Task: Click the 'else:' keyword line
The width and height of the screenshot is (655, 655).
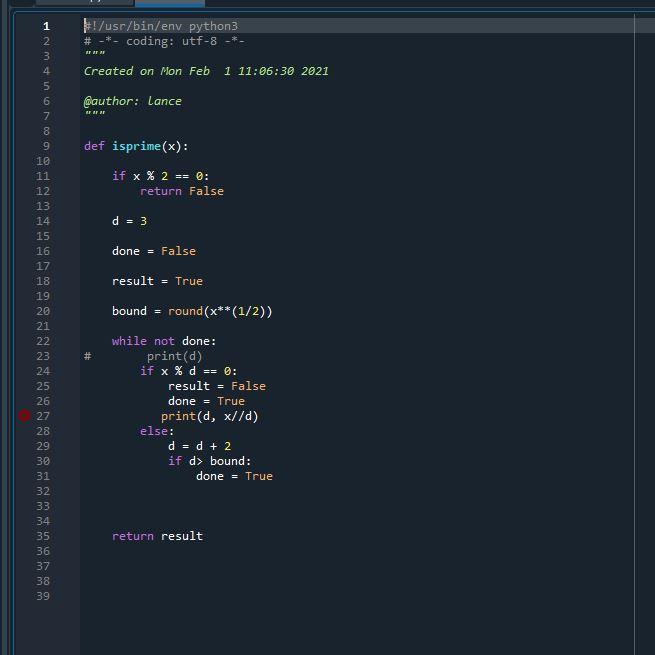Action: click(x=157, y=431)
